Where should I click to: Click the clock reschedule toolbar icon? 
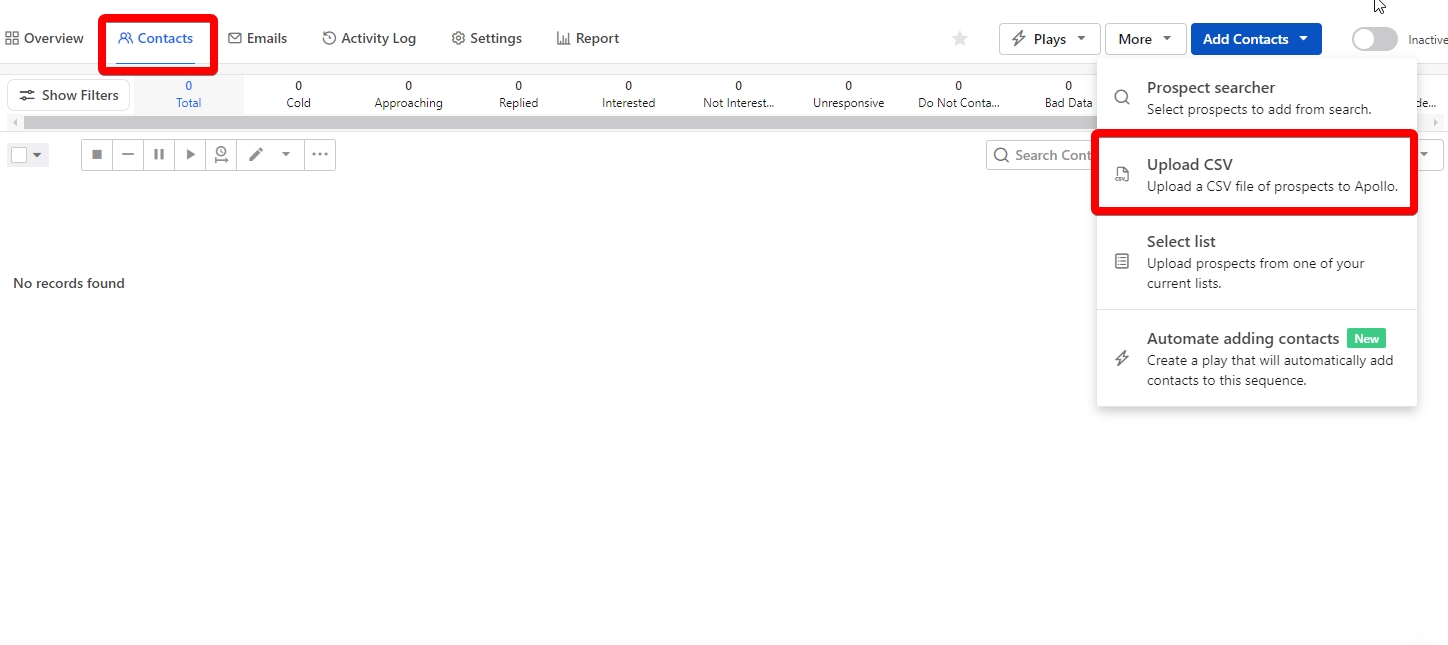point(221,155)
